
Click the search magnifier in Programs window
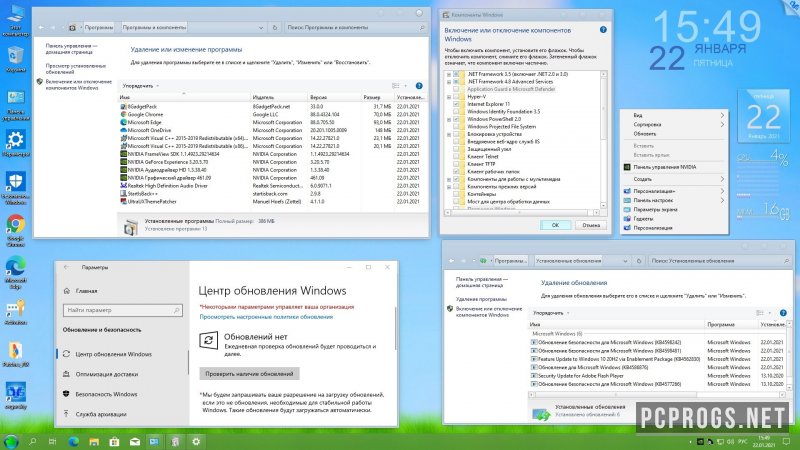click(422, 28)
